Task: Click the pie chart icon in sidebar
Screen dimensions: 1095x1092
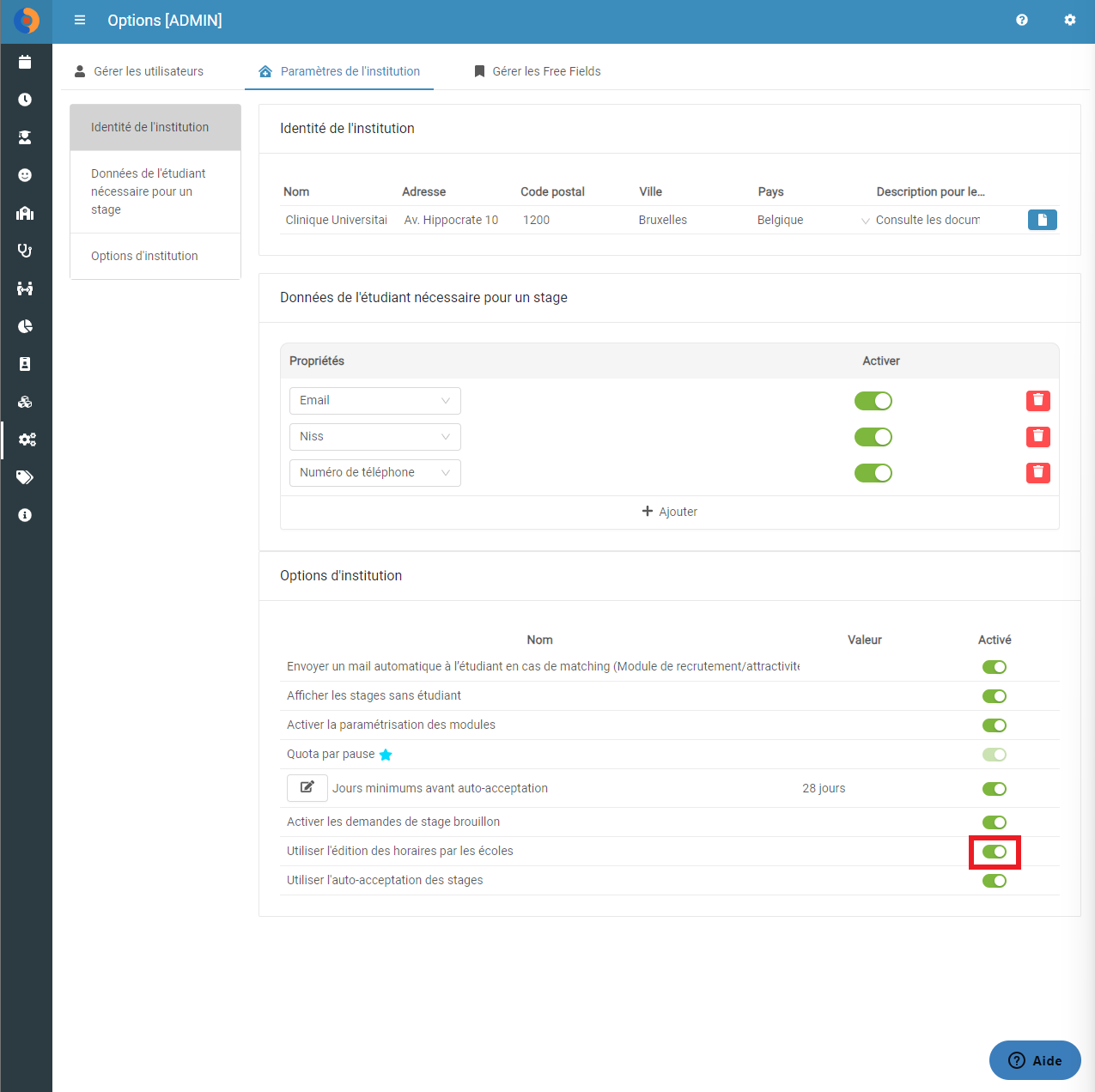Action: (x=25, y=326)
